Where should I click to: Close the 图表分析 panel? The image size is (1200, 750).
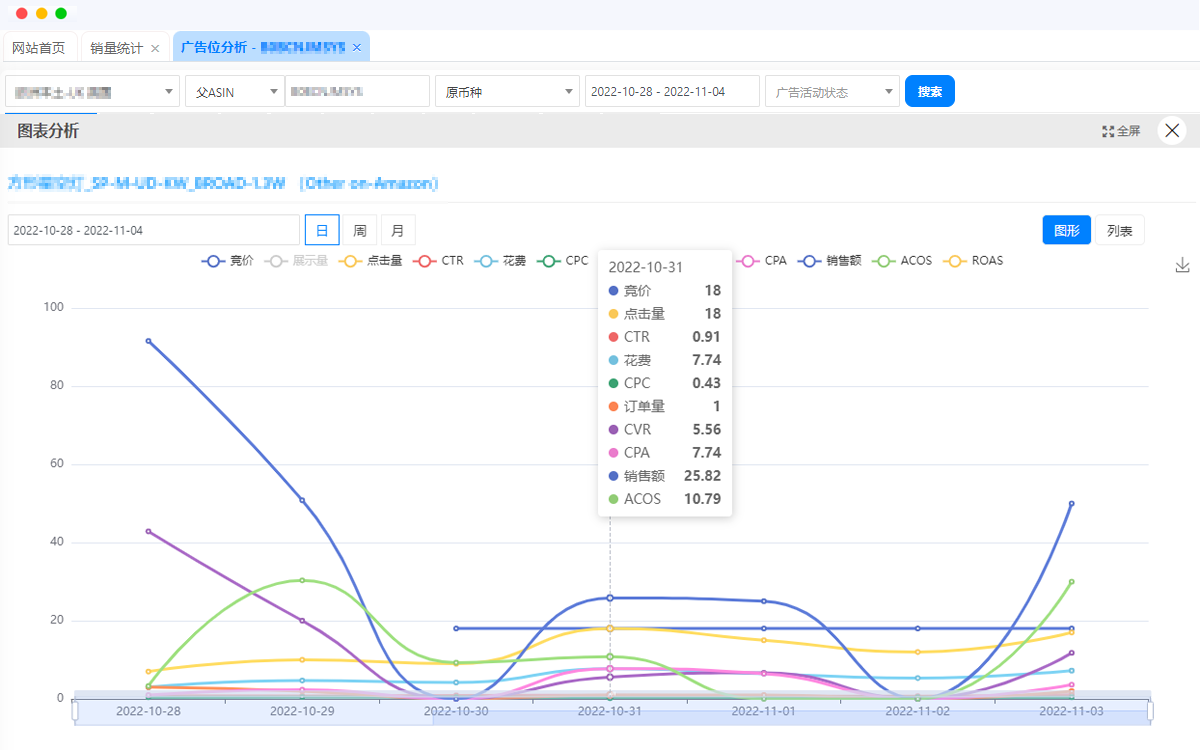[1172, 130]
